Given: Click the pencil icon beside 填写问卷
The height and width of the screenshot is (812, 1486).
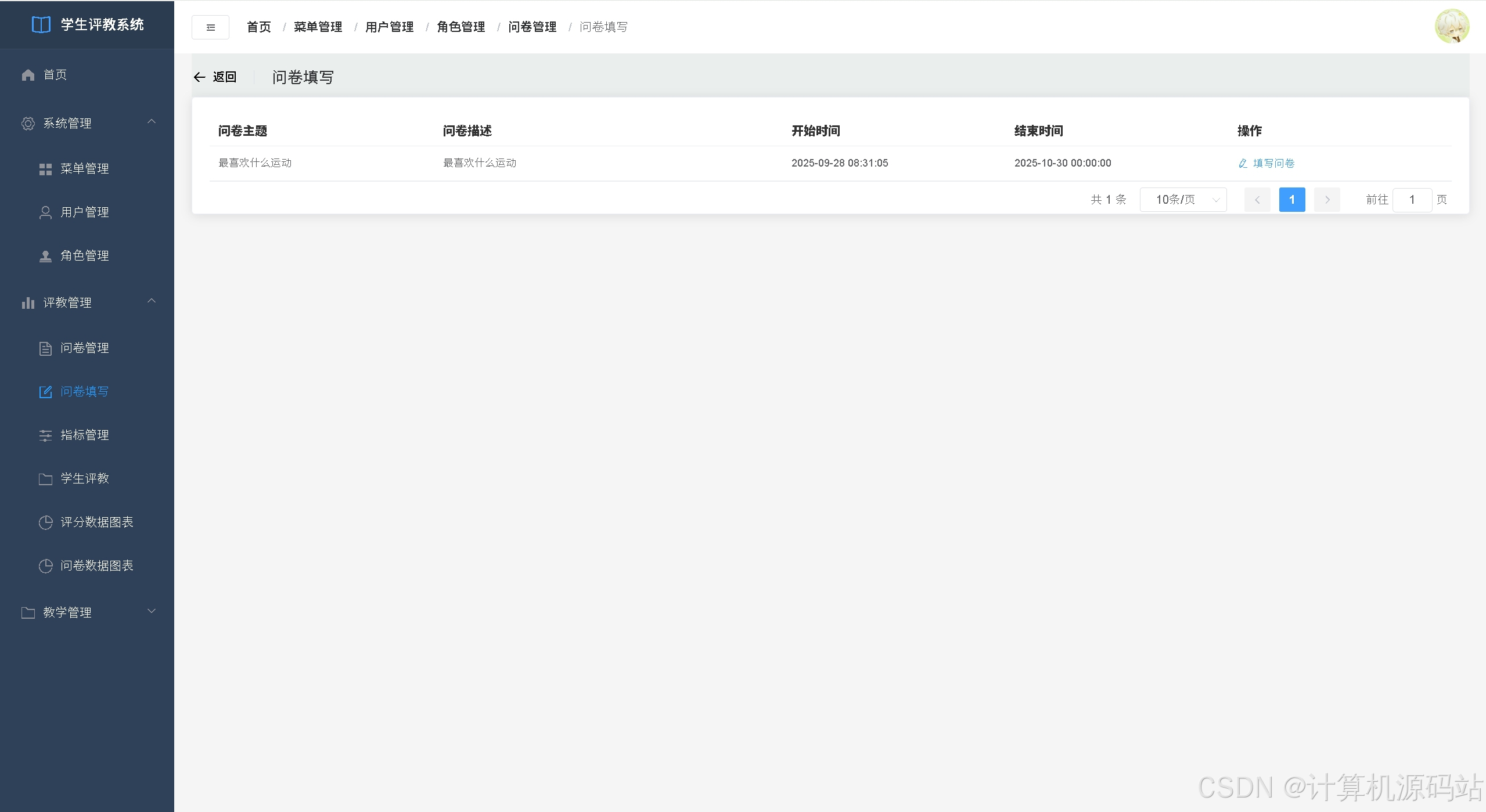Looking at the screenshot, I should [1243, 163].
